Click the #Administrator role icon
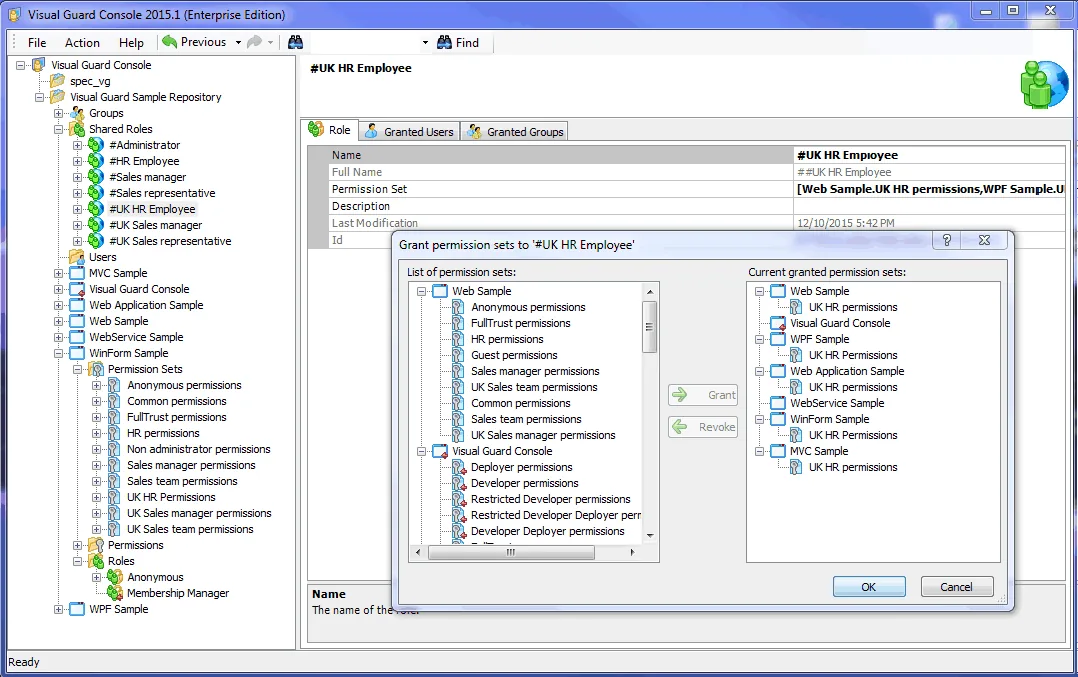Viewport: 1078px width, 677px height. tap(96, 145)
